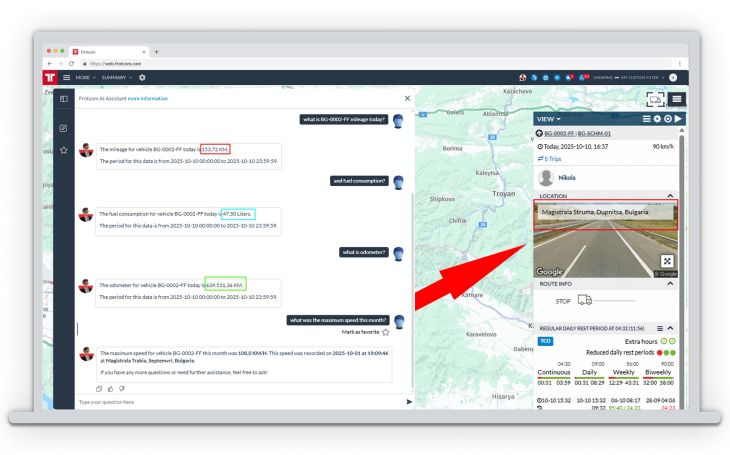Send the question with the arrow icon
The height and width of the screenshot is (455, 730).
click(408, 402)
